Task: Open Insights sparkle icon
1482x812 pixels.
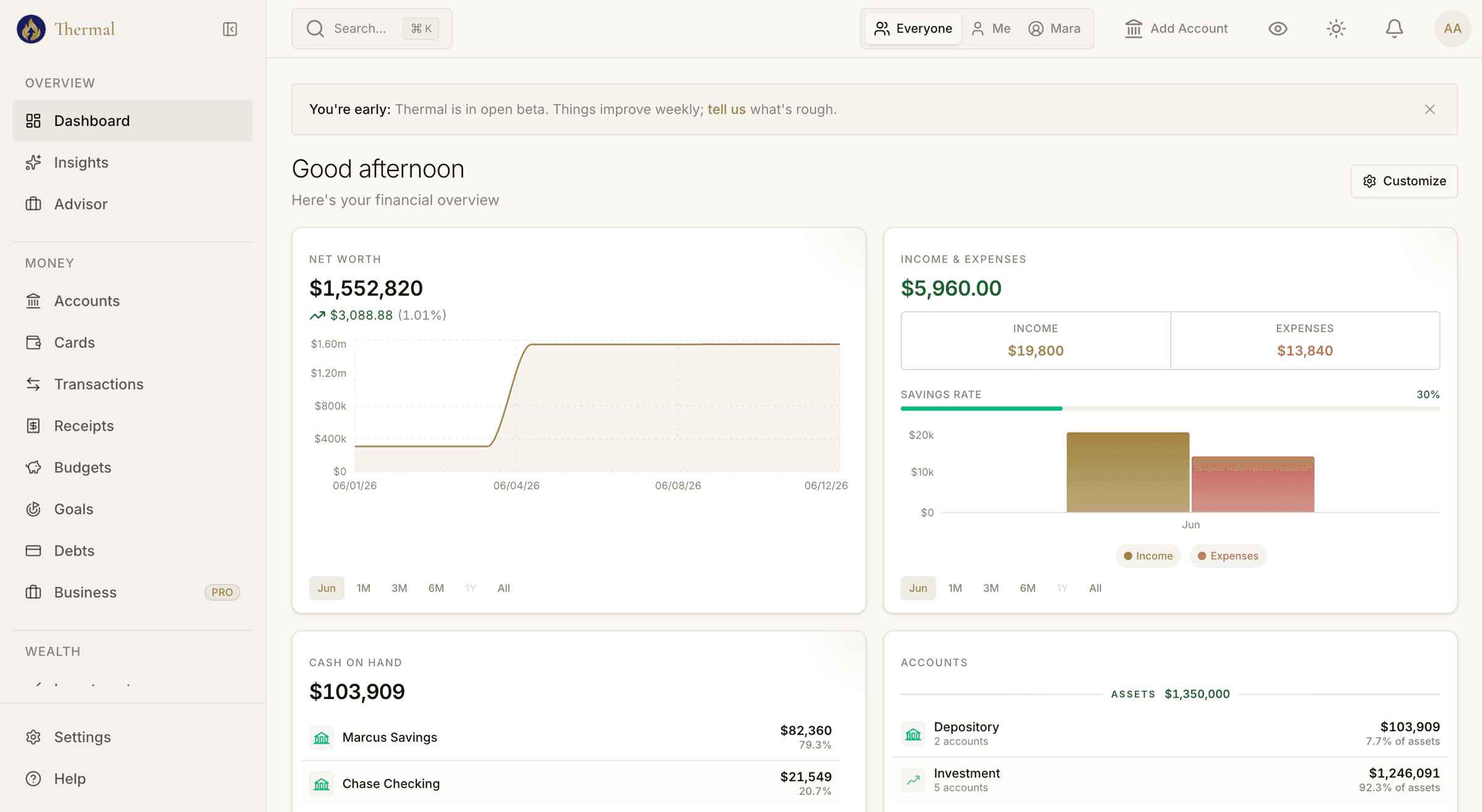Action: point(33,162)
